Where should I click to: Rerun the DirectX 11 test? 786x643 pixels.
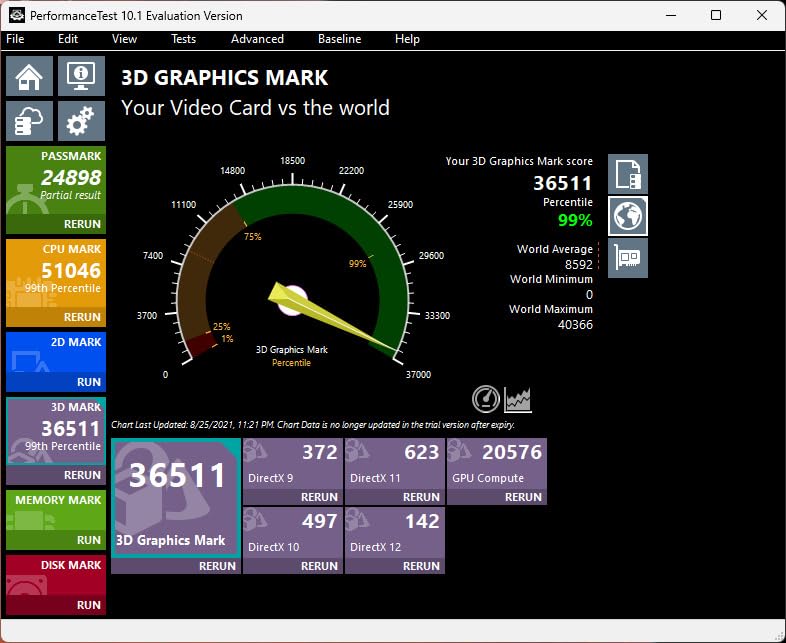tap(395, 497)
